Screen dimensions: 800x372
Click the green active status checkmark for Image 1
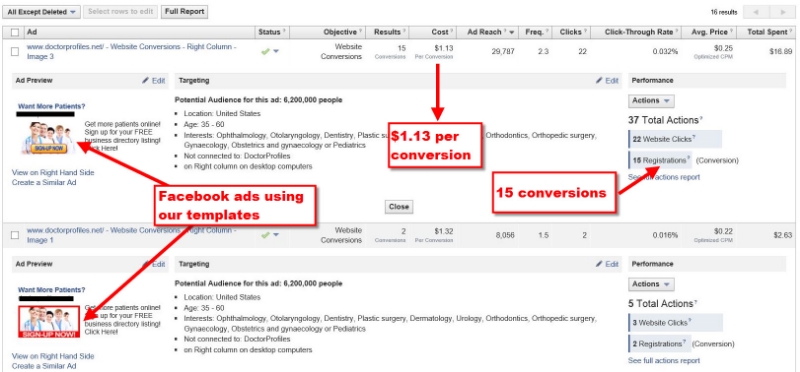tap(265, 235)
